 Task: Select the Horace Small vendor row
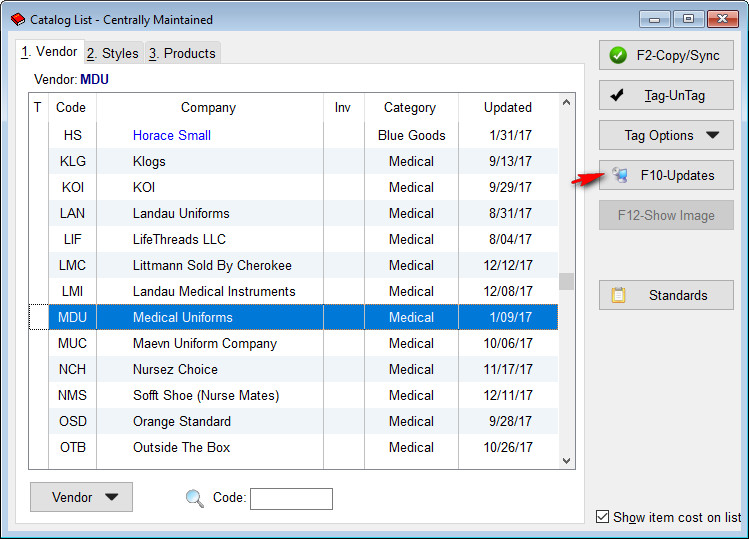coord(294,135)
